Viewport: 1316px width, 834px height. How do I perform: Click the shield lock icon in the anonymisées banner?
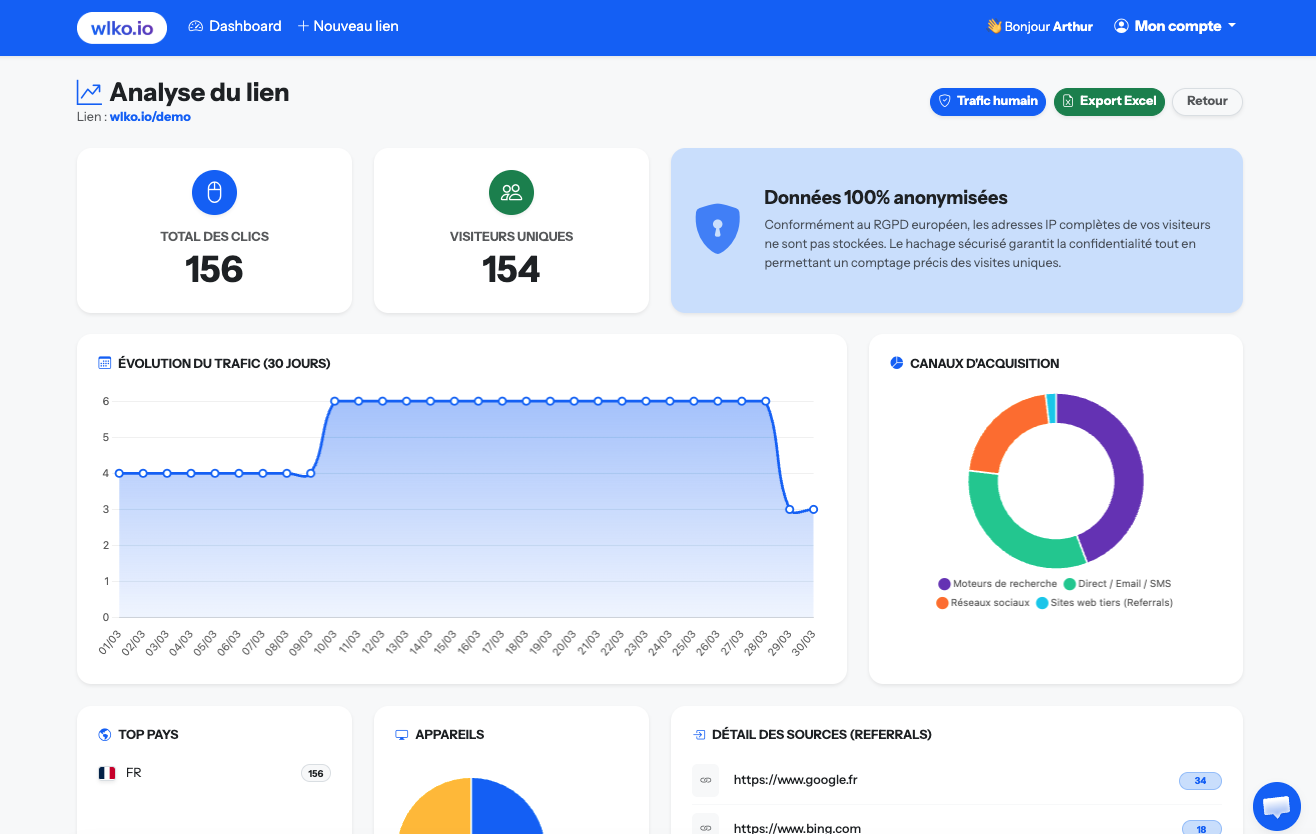pyautogui.click(x=717, y=229)
